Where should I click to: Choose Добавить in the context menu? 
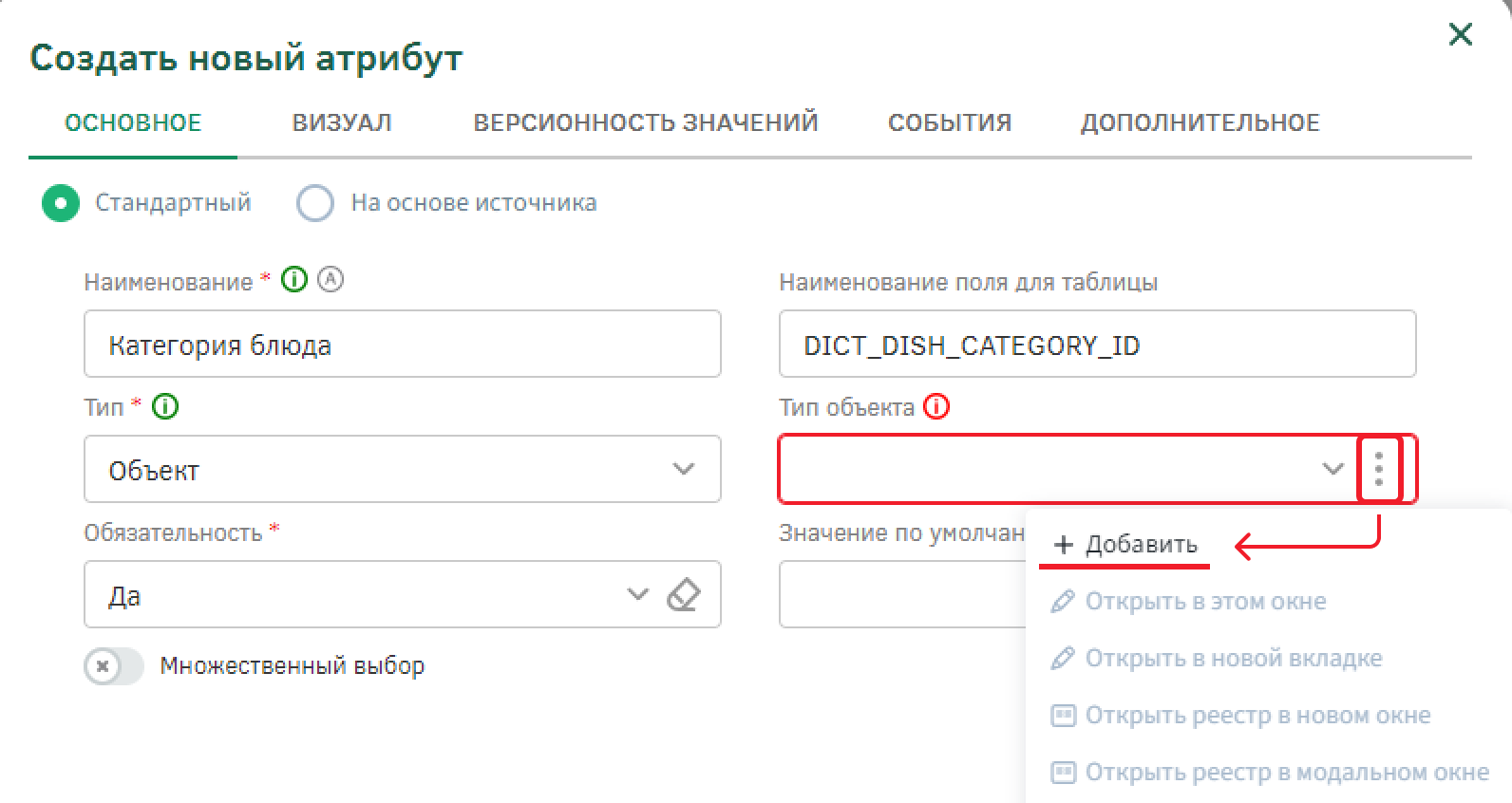tap(1125, 545)
